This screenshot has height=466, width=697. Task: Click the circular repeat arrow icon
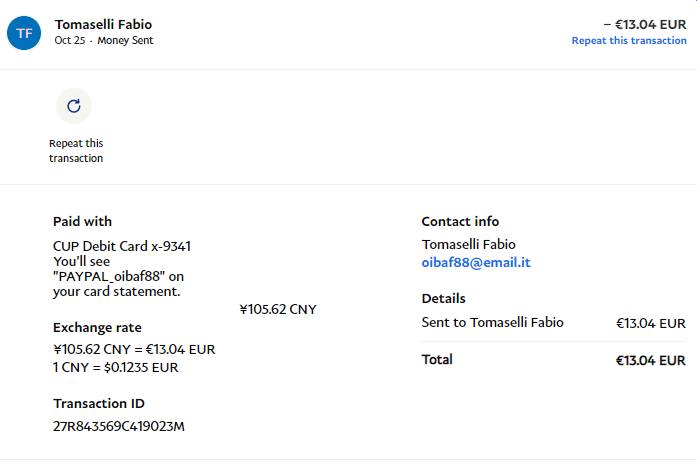[x=73, y=105]
